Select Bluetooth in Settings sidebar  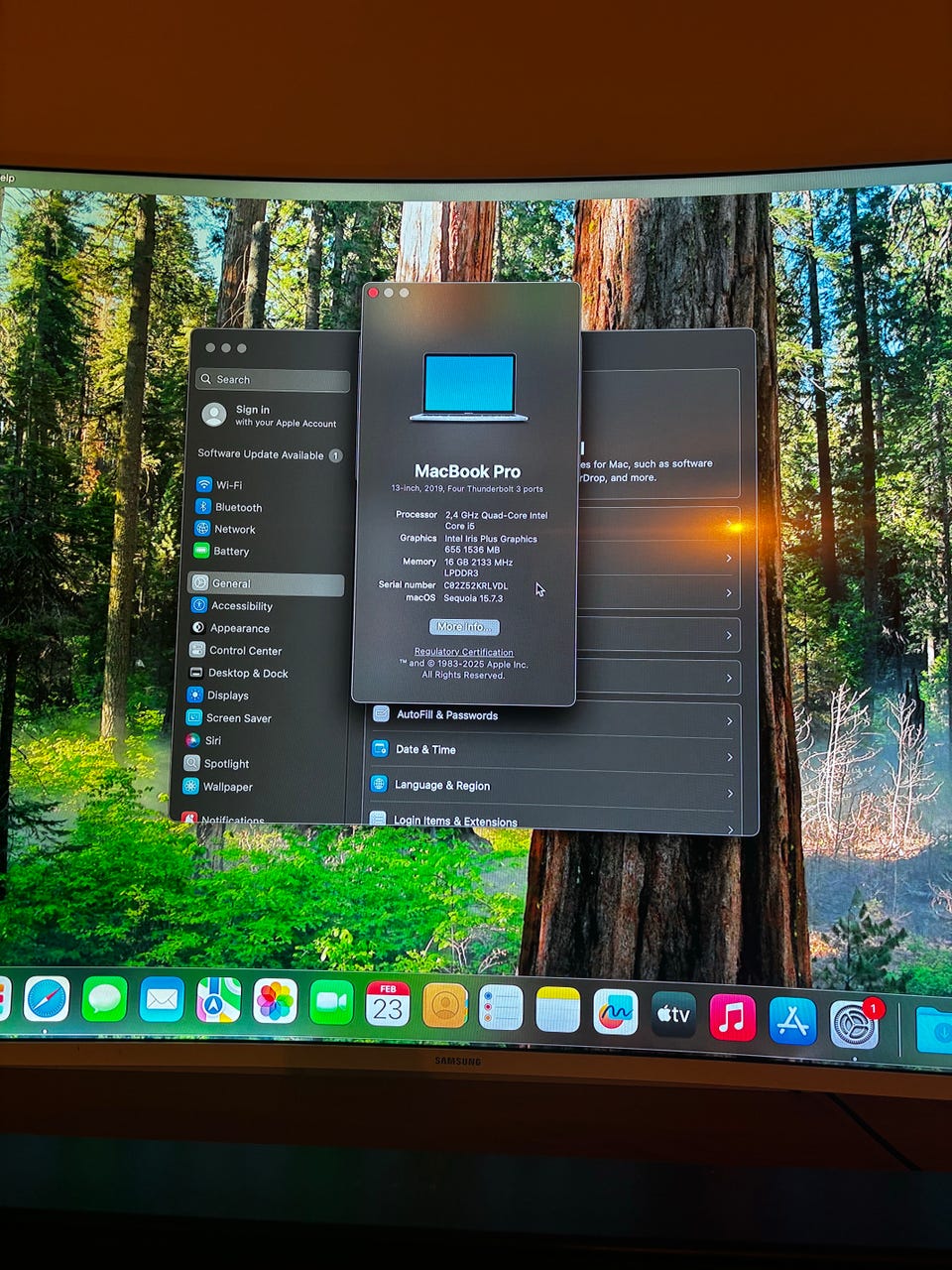click(x=237, y=507)
